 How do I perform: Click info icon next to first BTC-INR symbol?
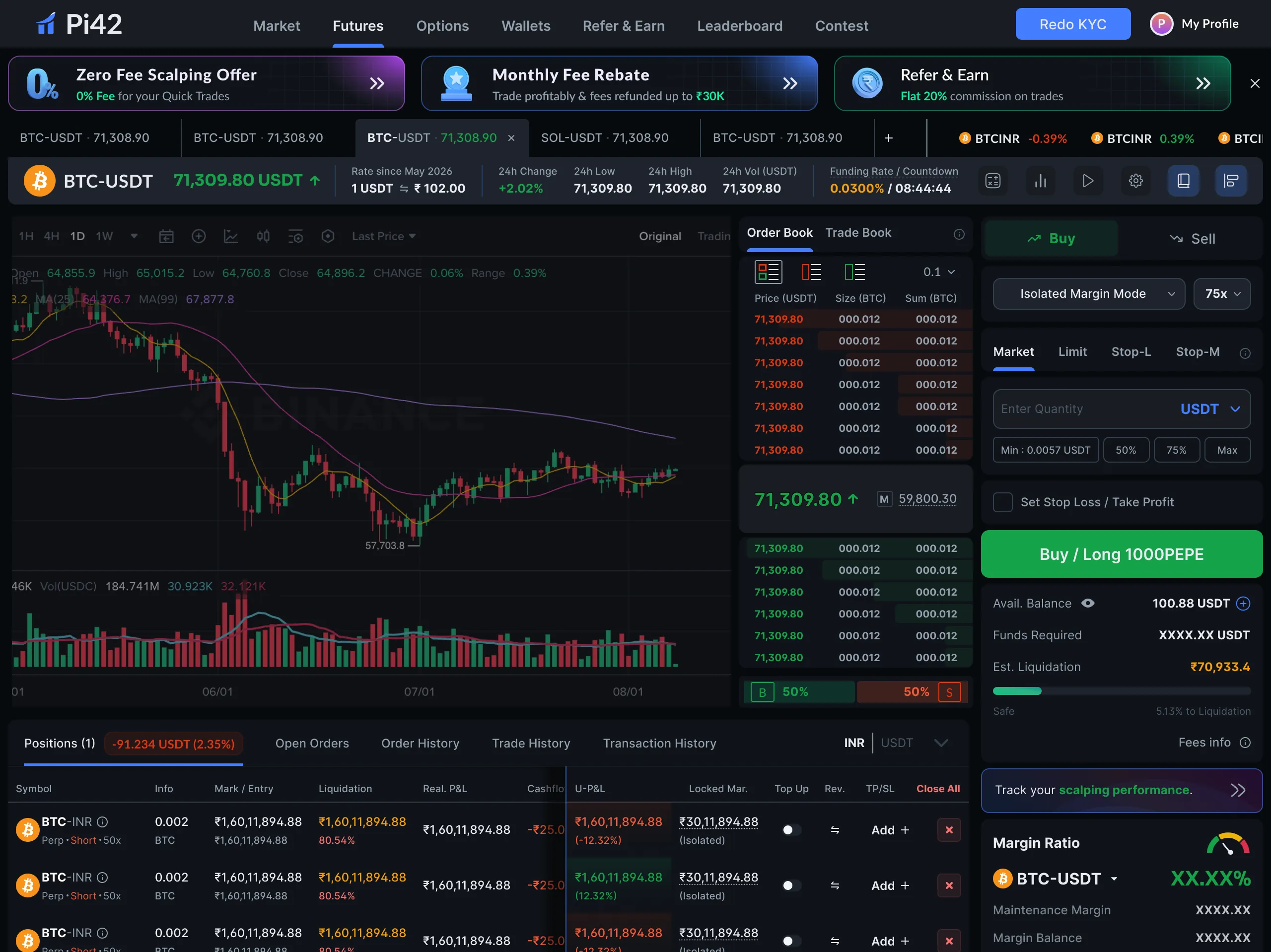click(102, 821)
